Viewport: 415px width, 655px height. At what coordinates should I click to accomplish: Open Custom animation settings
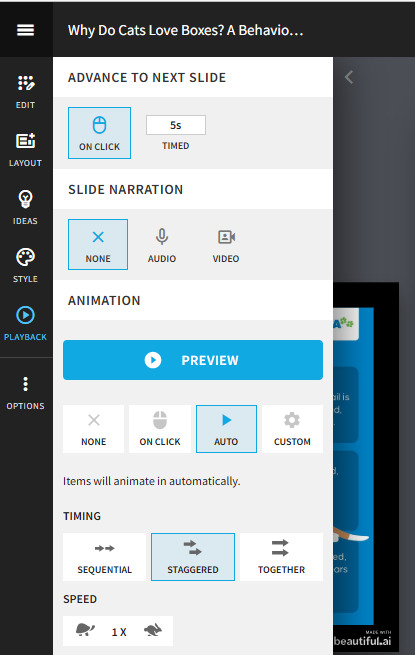[292, 429]
